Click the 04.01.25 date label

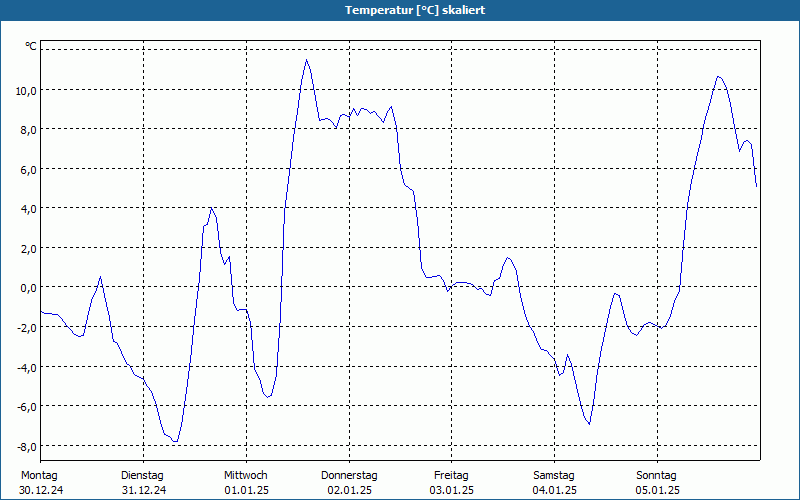(x=555, y=491)
